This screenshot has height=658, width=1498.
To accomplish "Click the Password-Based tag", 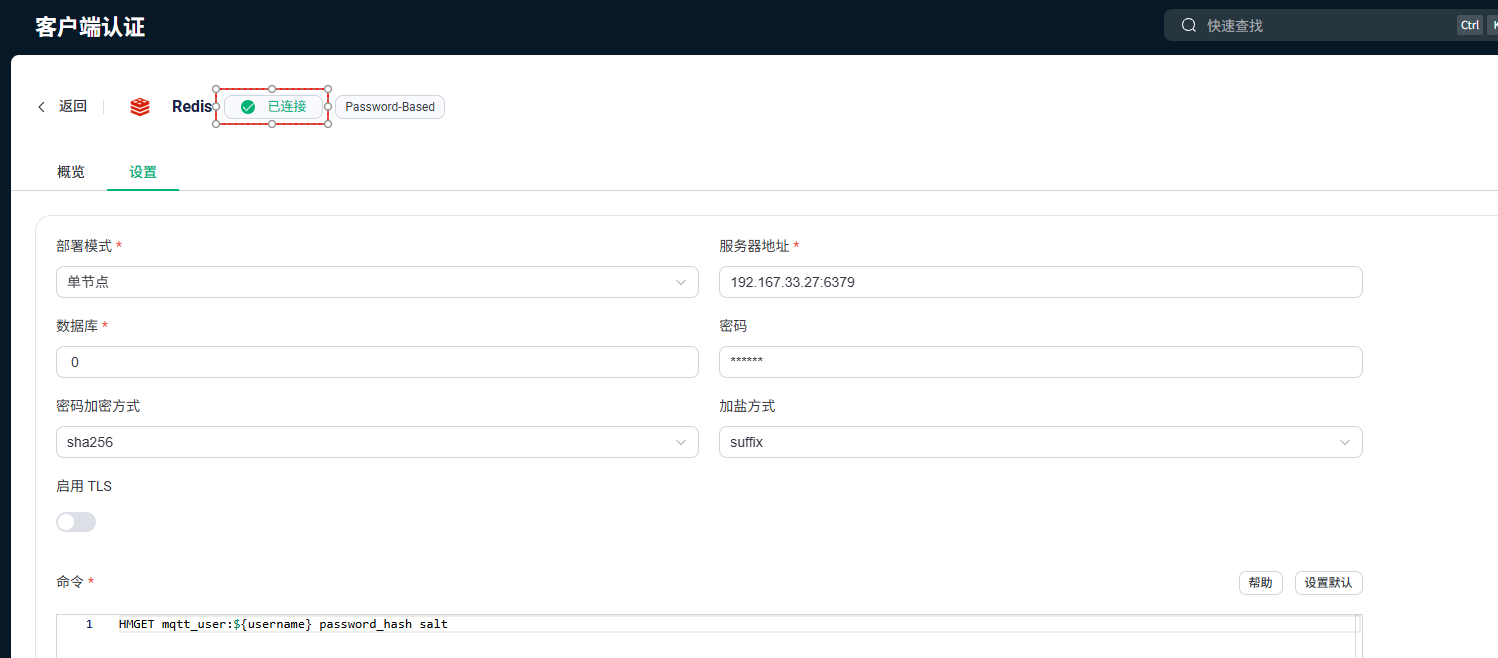I will [x=390, y=107].
